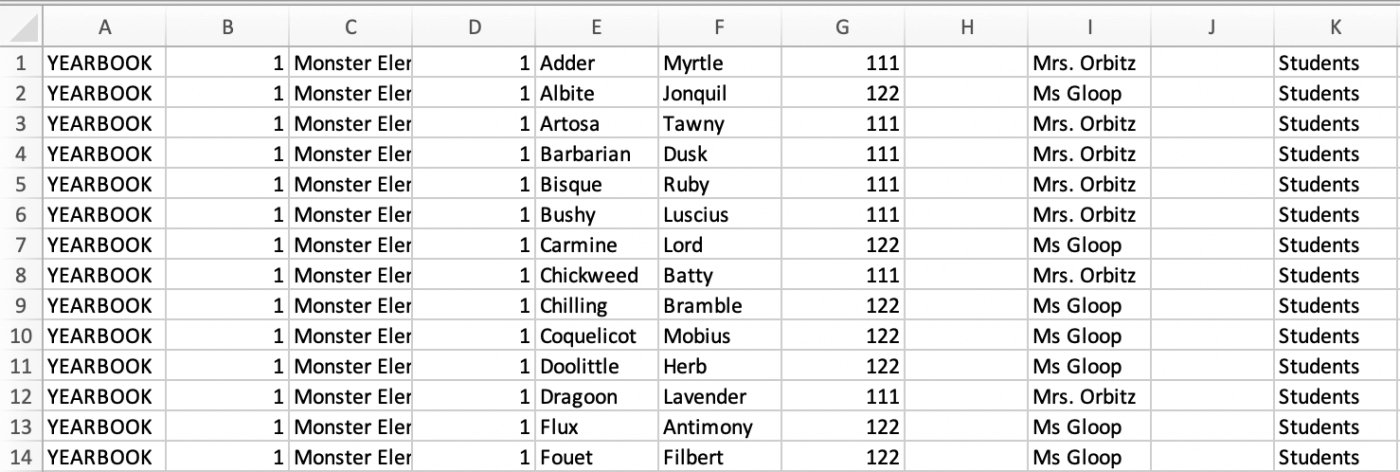Click the Monster Elem cell in row 6
The height and width of the screenshot is (472, 1400).
pos(351,215)
